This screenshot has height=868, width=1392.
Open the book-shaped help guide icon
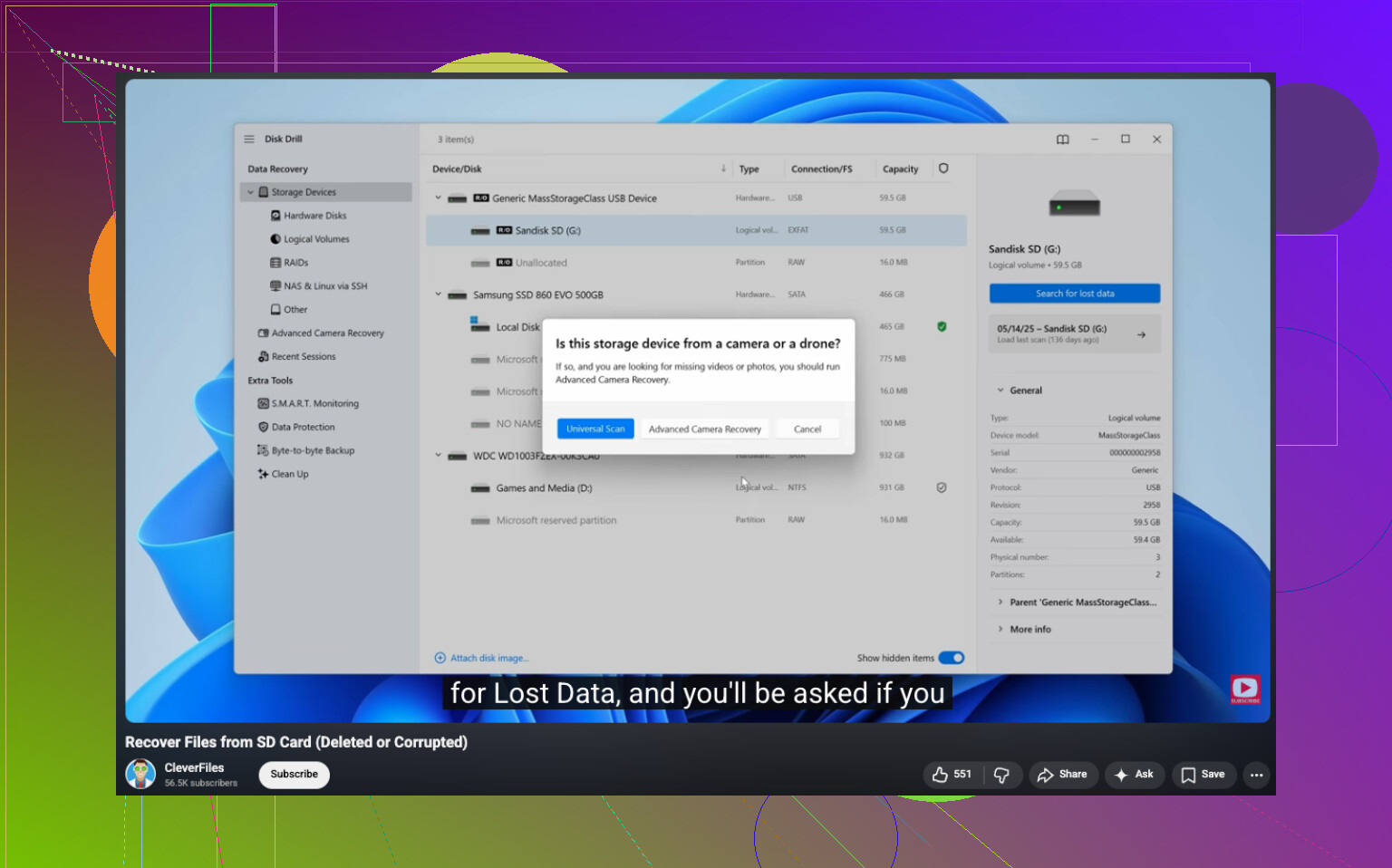1063,140
